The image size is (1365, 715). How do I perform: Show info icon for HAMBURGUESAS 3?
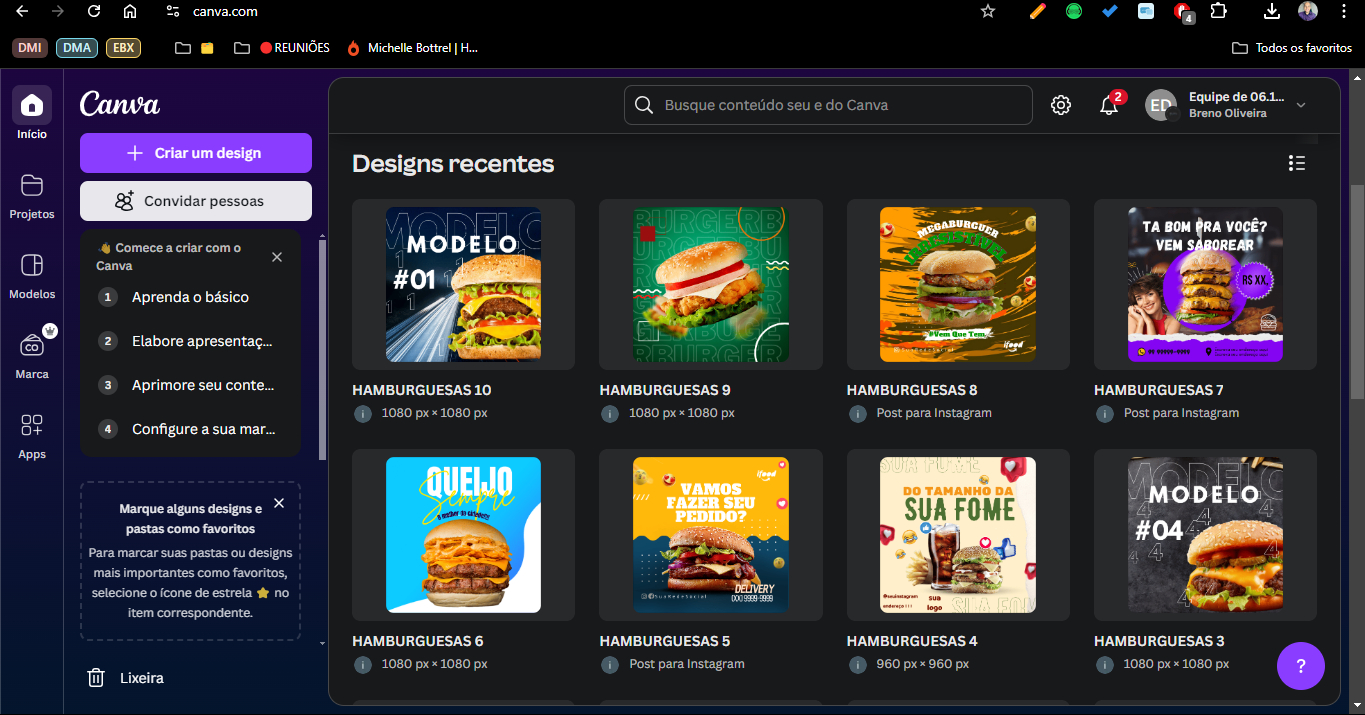pos(1104,664)
